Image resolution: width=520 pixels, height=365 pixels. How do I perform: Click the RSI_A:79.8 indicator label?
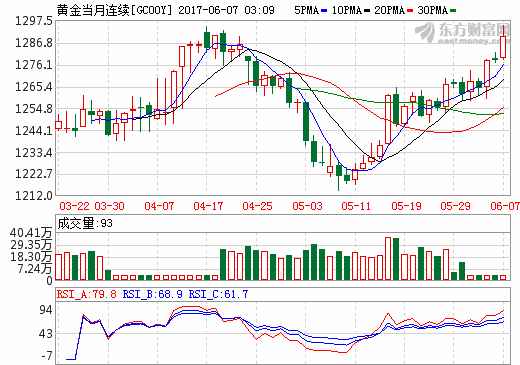click(87, 294)
